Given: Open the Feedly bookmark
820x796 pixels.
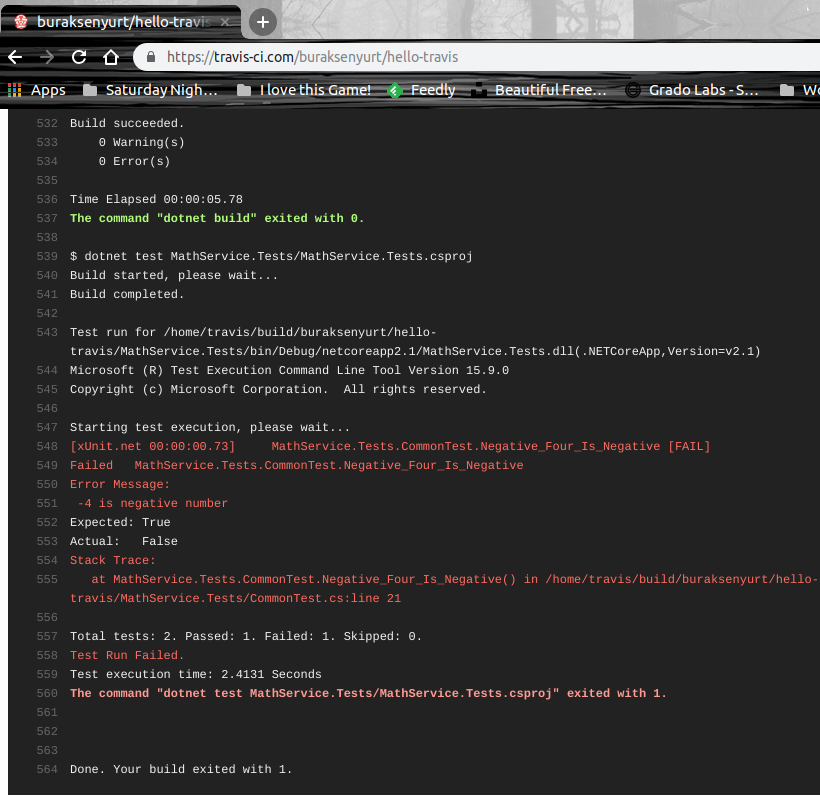Looking at the screenshot, I should [421, 90].
